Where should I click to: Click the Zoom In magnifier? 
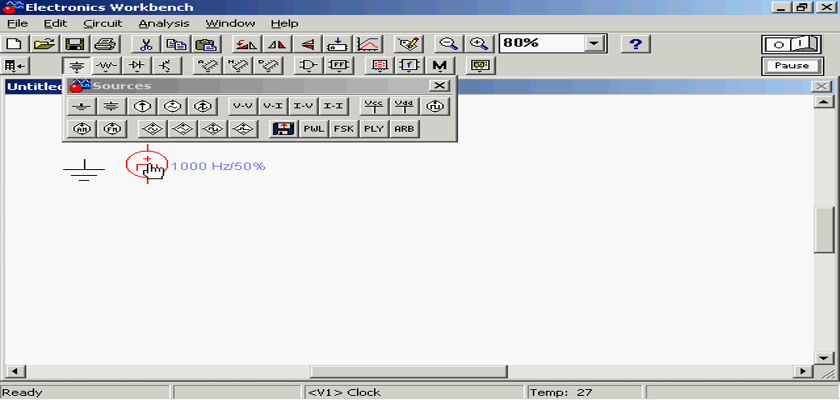pyautogui.click(x=479, y=44)
